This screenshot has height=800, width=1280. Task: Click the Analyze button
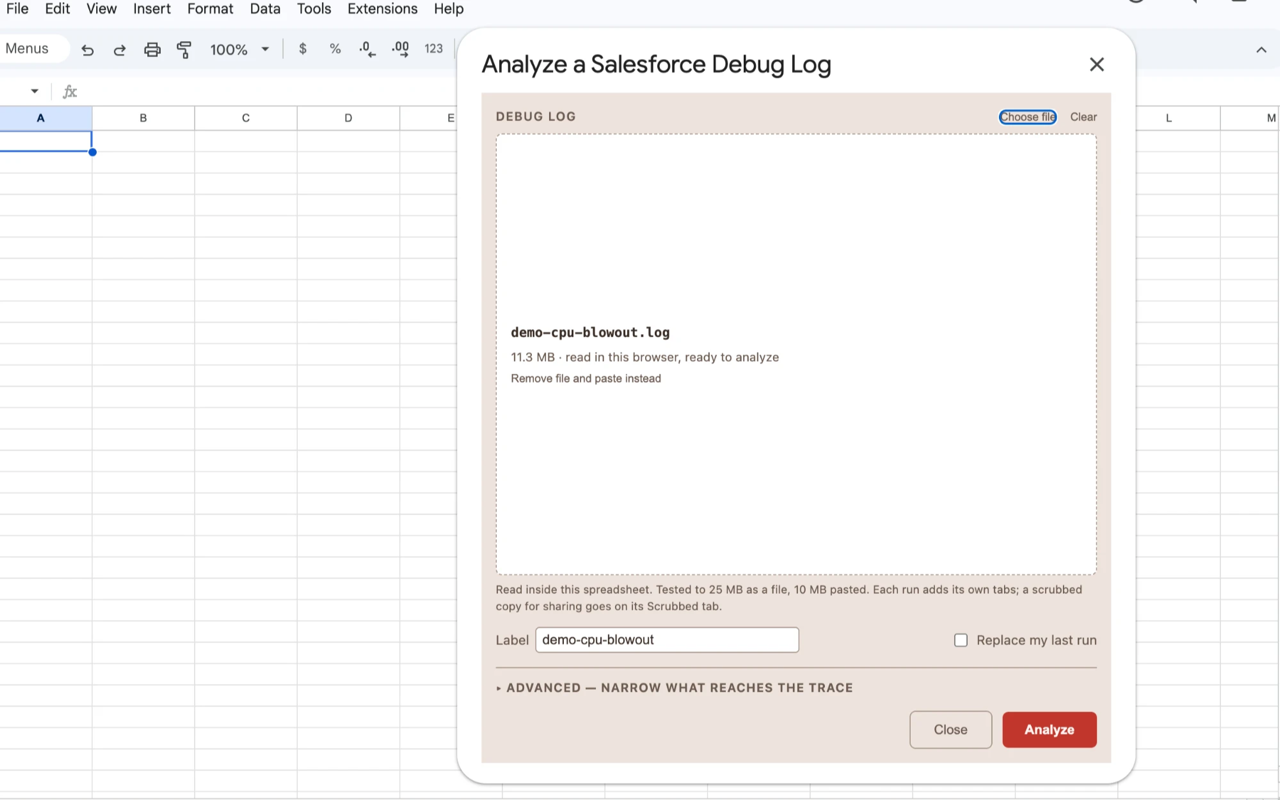click(1049, 730)
